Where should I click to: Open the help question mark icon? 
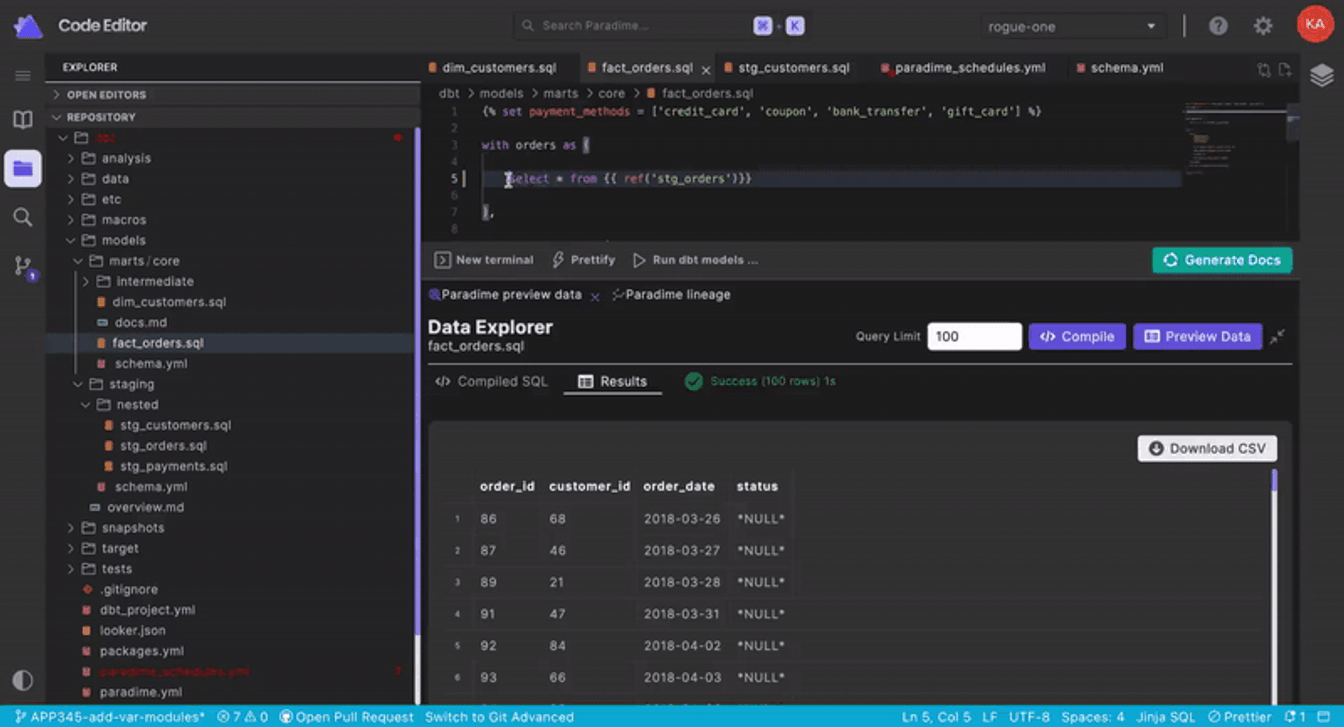click(x=1218, y=26)
